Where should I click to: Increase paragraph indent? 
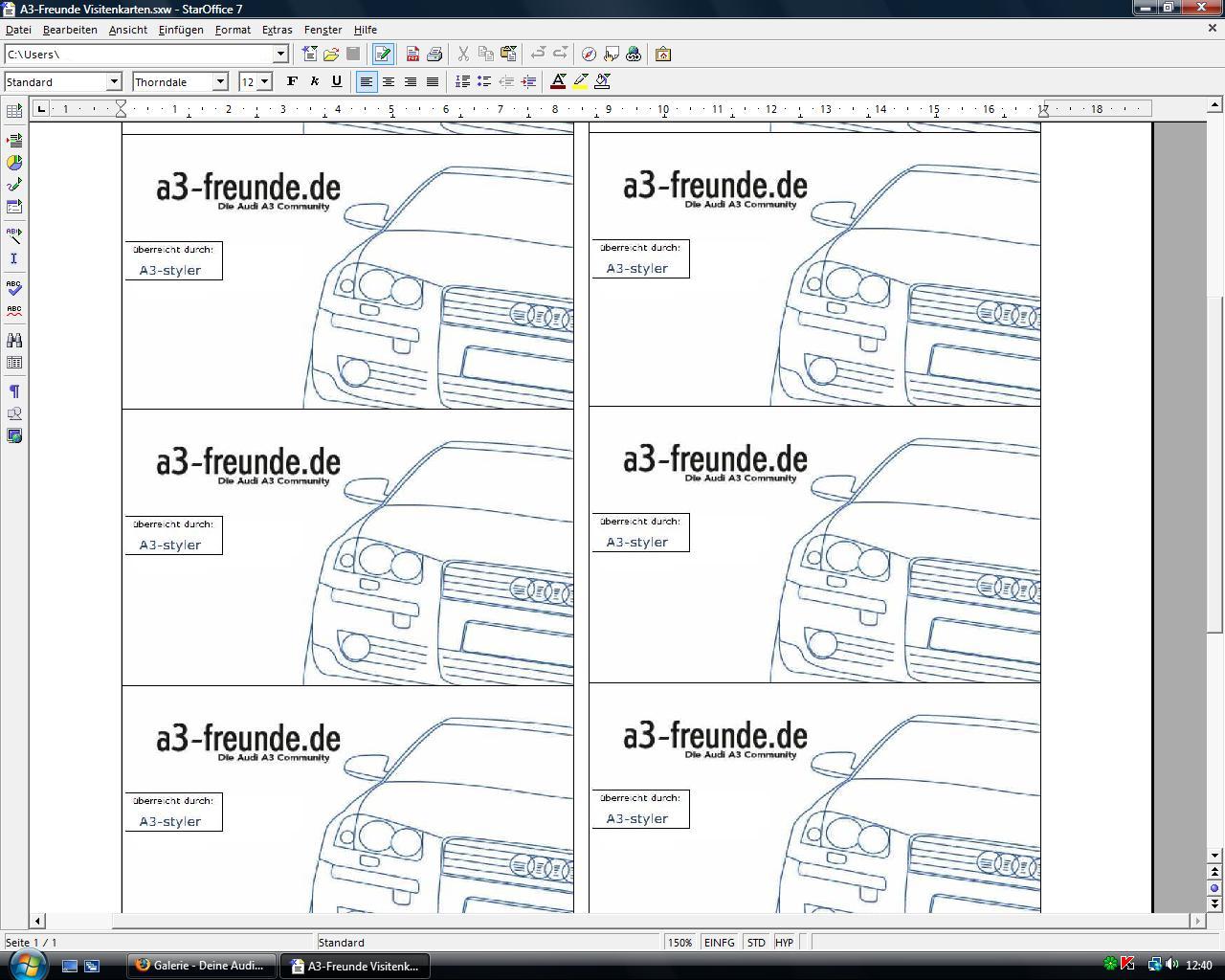528,82
